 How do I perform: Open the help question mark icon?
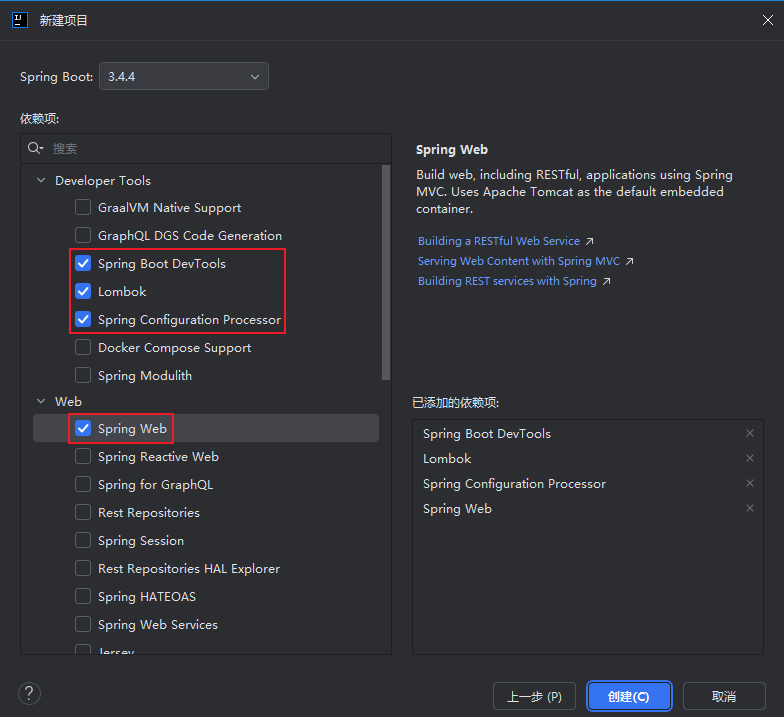[29, 694]
